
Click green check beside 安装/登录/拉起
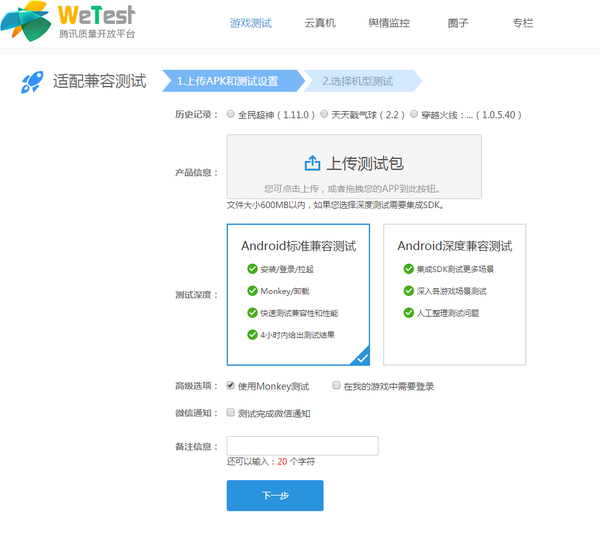pyautogui.click(x=252, y=269)
